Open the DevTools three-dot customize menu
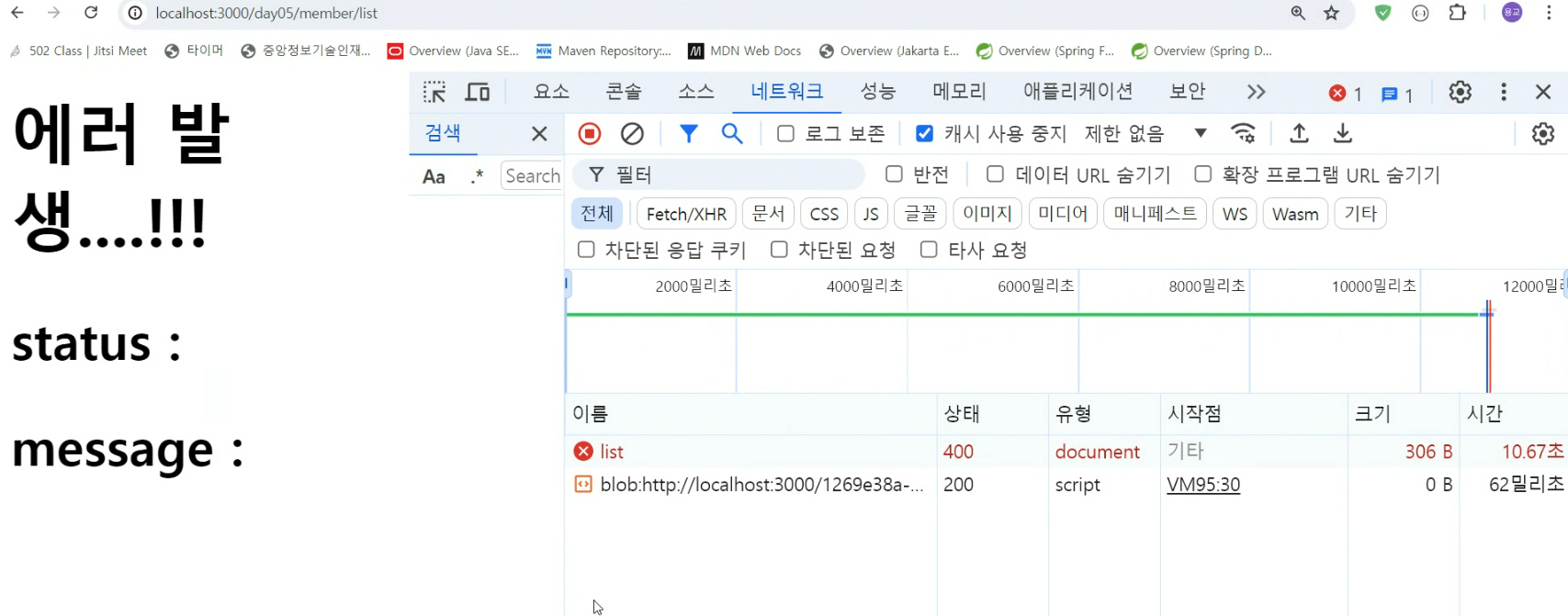 click(1503, 92)
